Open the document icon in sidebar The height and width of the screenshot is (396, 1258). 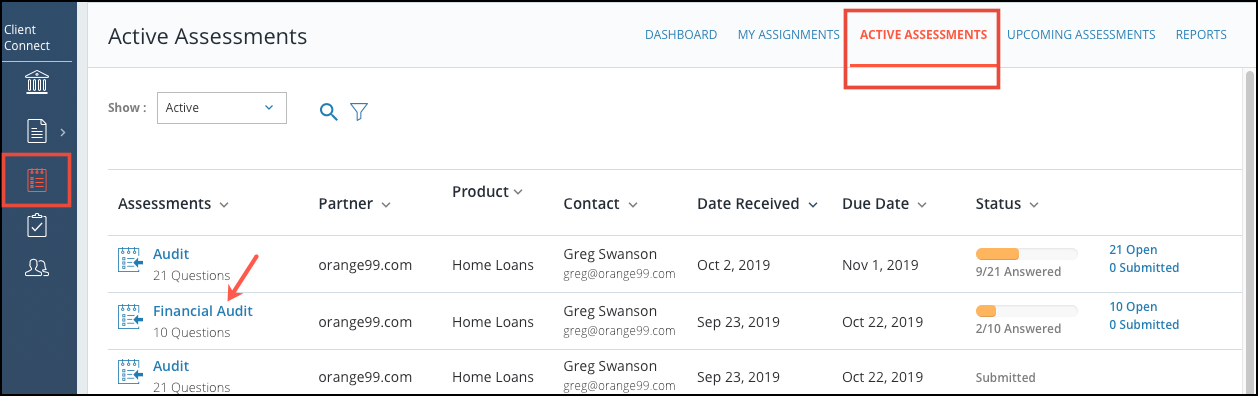click(37, 131)
